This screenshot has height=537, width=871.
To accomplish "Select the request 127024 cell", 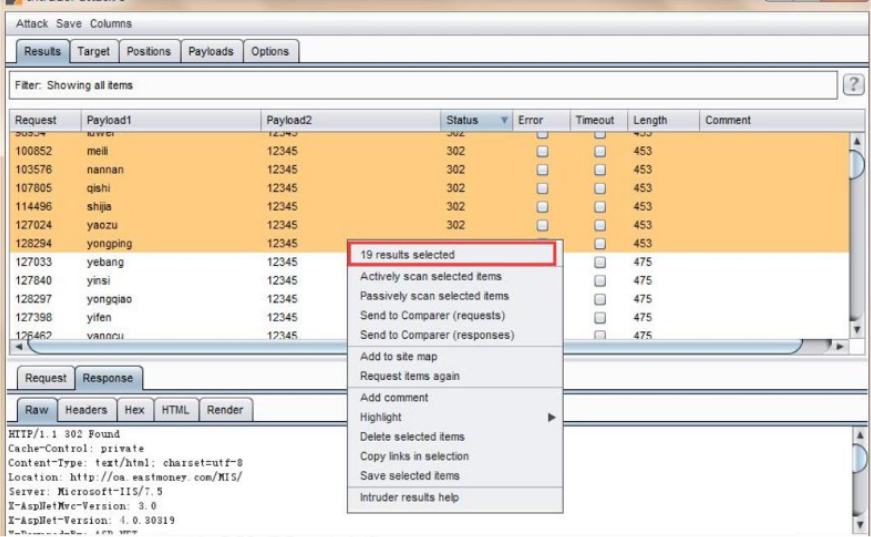I will pos(33,225).
